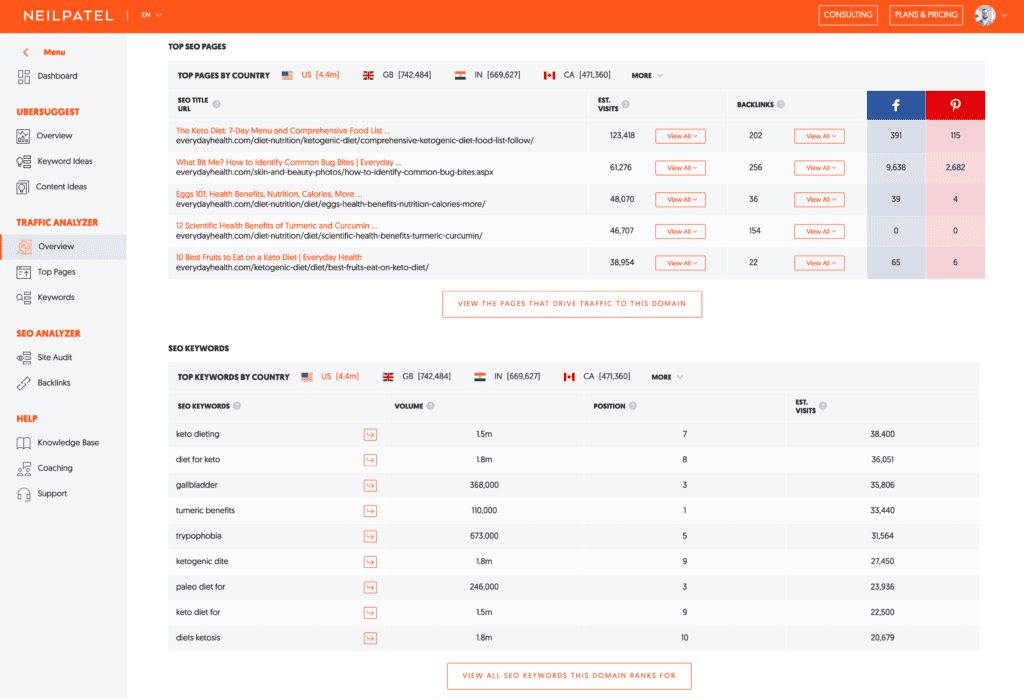Select IN tab in Top Pages by Country
Image resolution: width=1024 pixels, height=699 pixels.
click(x=488, y=75)
